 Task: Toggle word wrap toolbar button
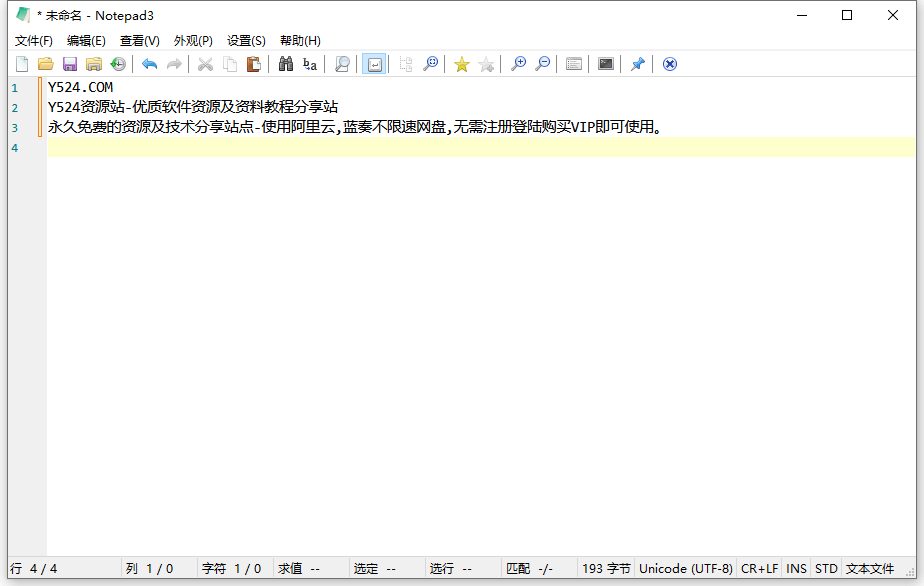click(x=374, y=64)
